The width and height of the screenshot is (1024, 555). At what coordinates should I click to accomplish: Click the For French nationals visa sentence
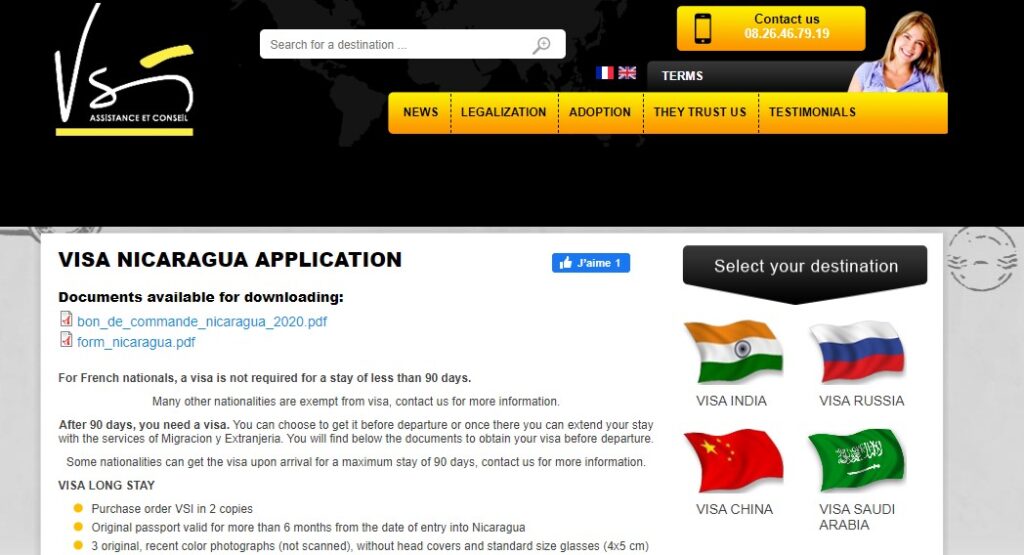[264, 378]
